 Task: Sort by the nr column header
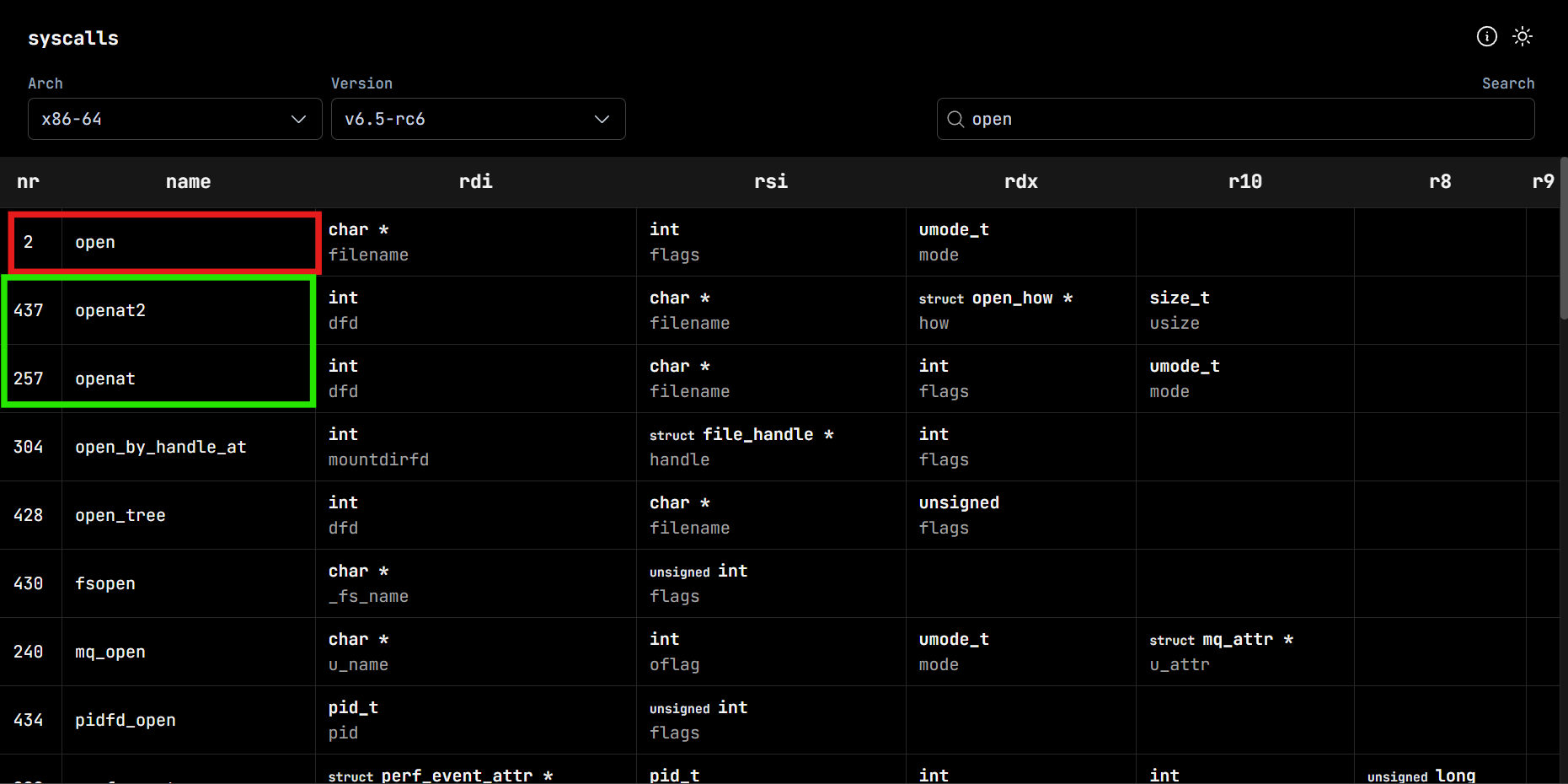(x=28, y=181)
